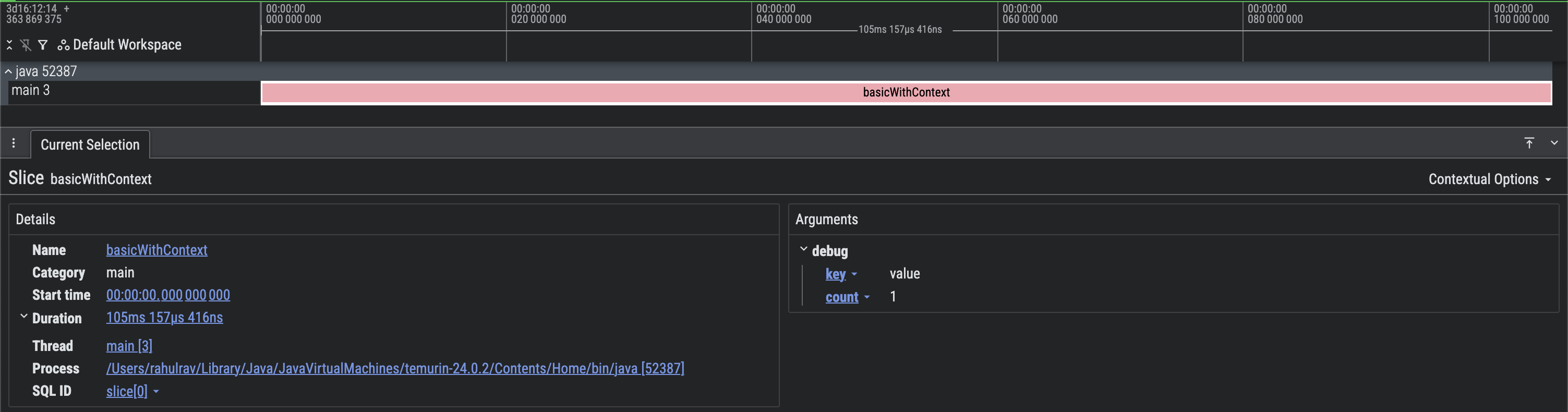The image size is (1568, 412).
Task: Switch to the Current Selection tab
Action: point(90,145)
